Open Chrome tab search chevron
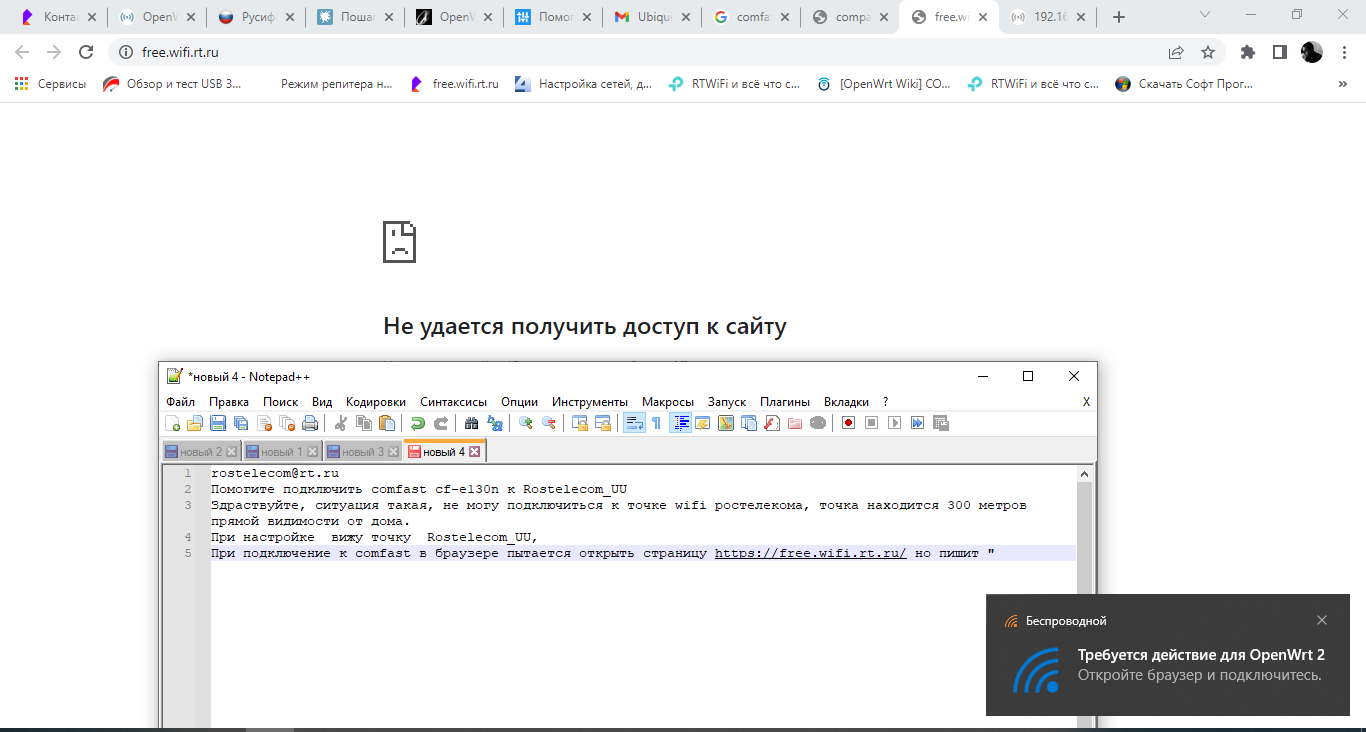 (1205, 14)
